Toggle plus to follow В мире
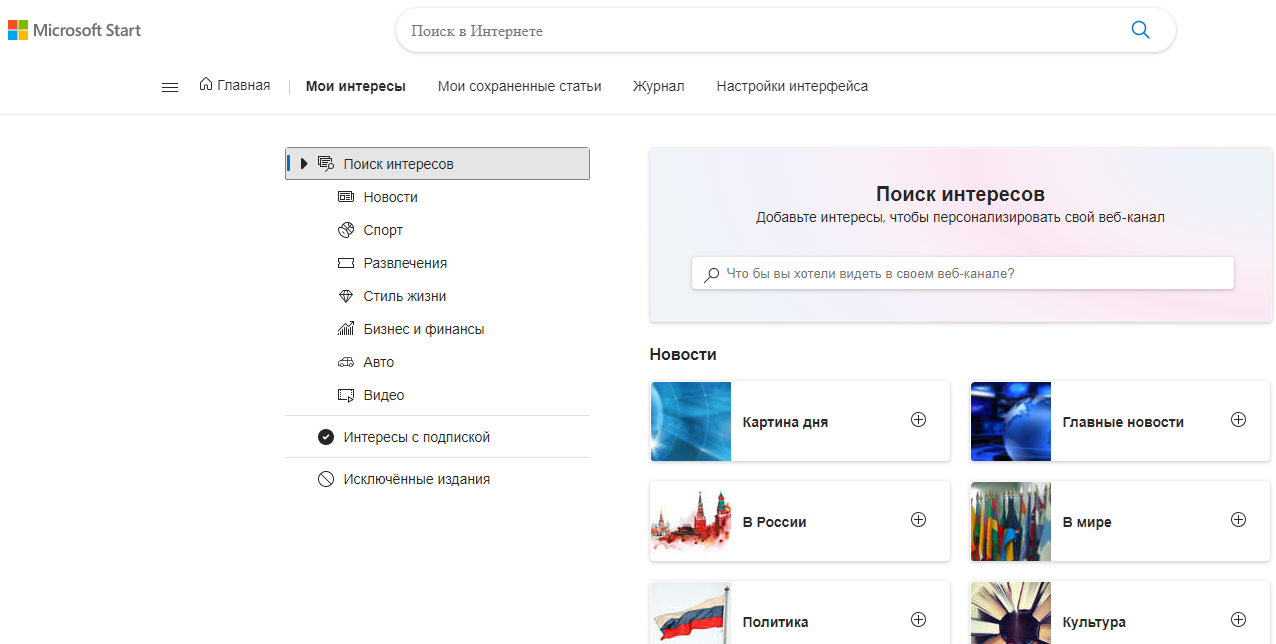 1238,520
